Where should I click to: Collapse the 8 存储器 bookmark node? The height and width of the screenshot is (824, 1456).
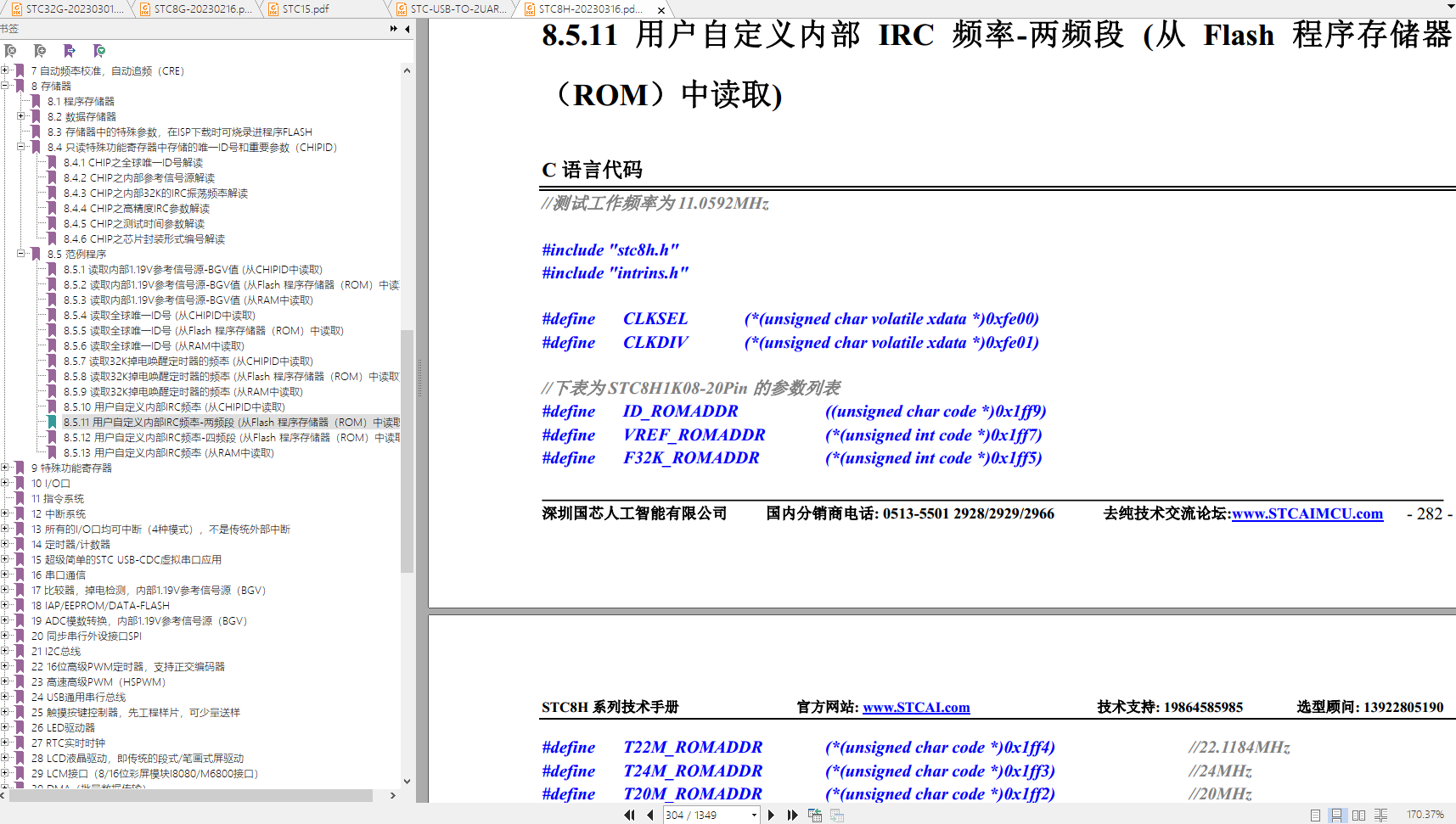point(5,86)
